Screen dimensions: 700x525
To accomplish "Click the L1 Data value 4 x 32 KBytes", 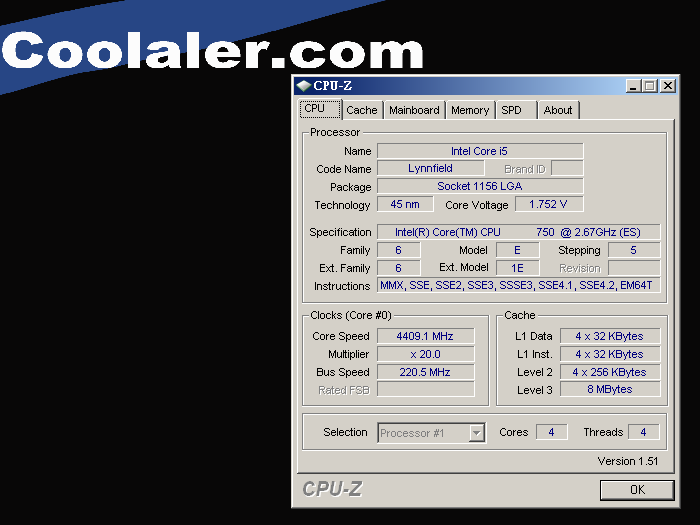I will (610, 336).
